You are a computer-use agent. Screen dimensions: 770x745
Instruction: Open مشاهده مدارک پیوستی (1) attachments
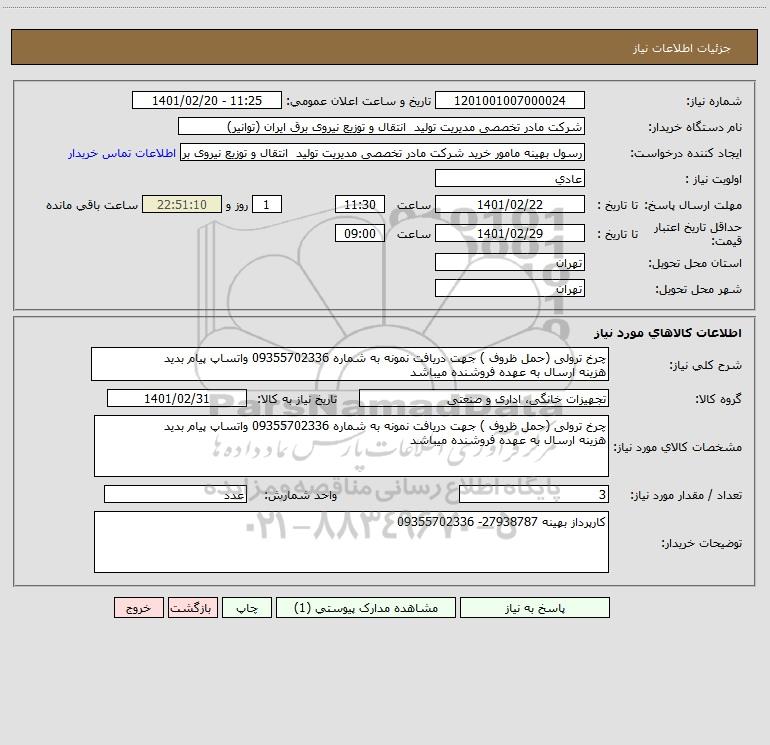click(x=366, y=608)
